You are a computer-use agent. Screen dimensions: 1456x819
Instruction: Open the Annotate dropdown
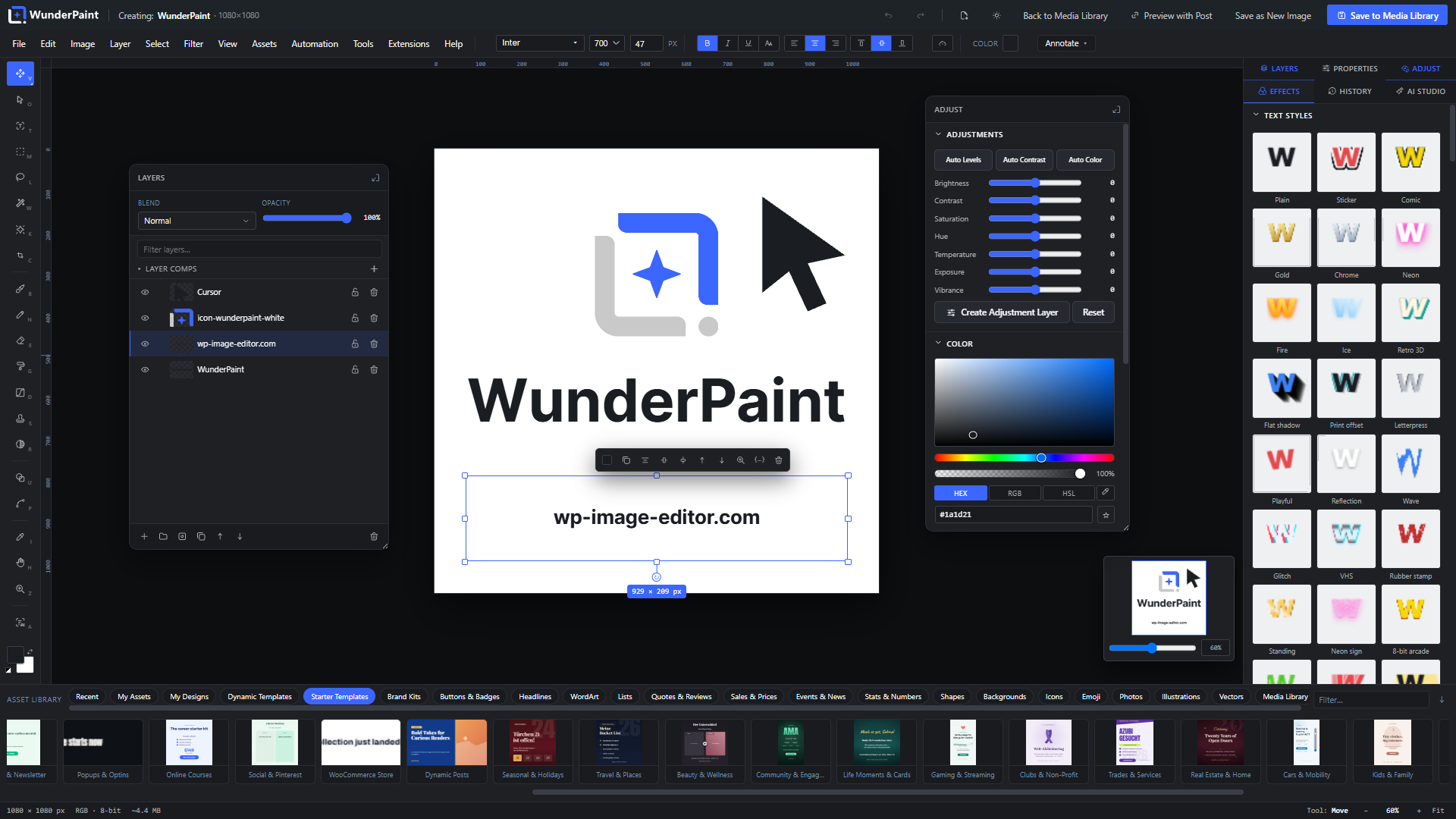point(1066,43)
